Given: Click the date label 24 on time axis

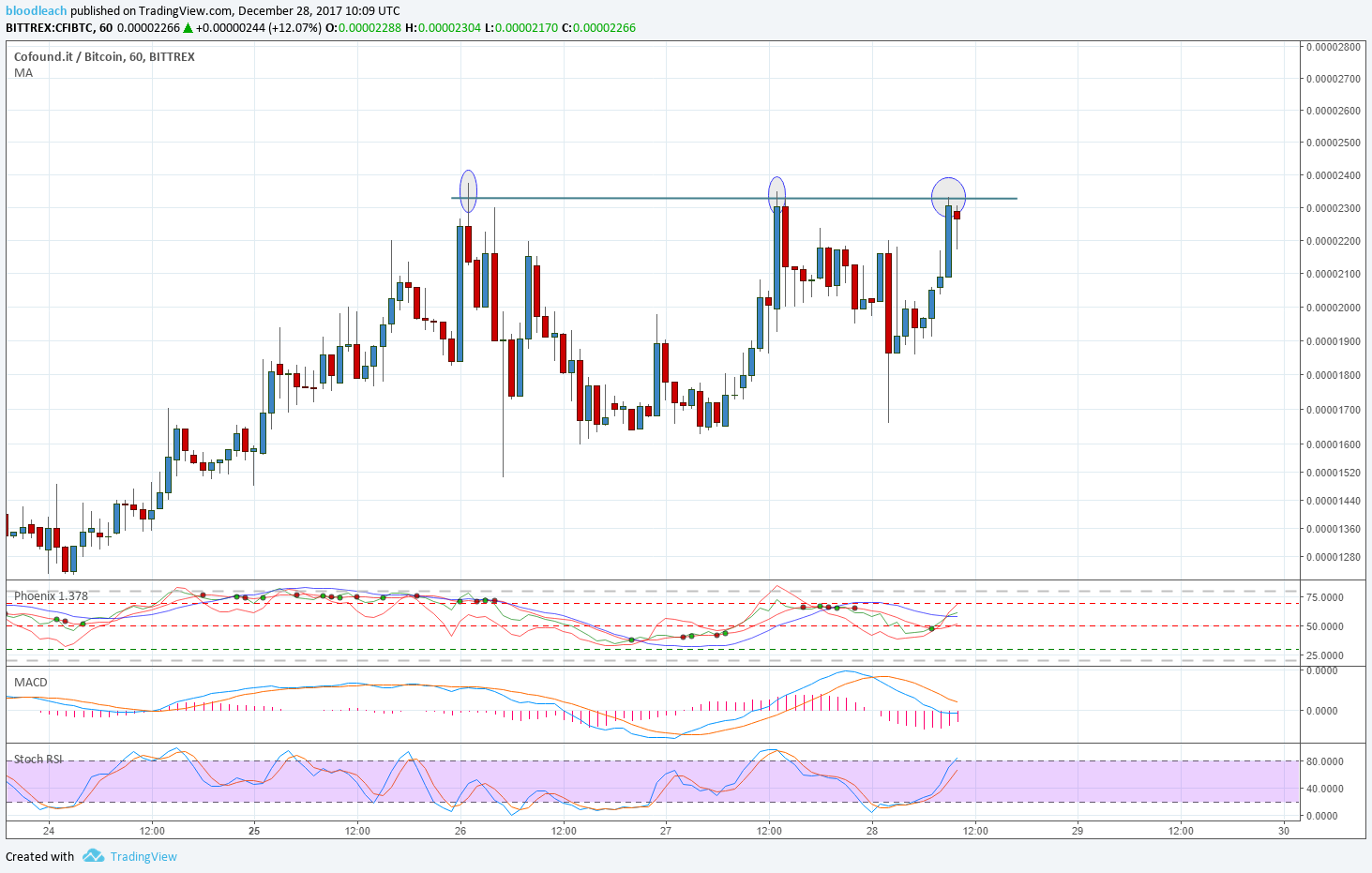Looking at the screenshot, I should click(49, 831).
